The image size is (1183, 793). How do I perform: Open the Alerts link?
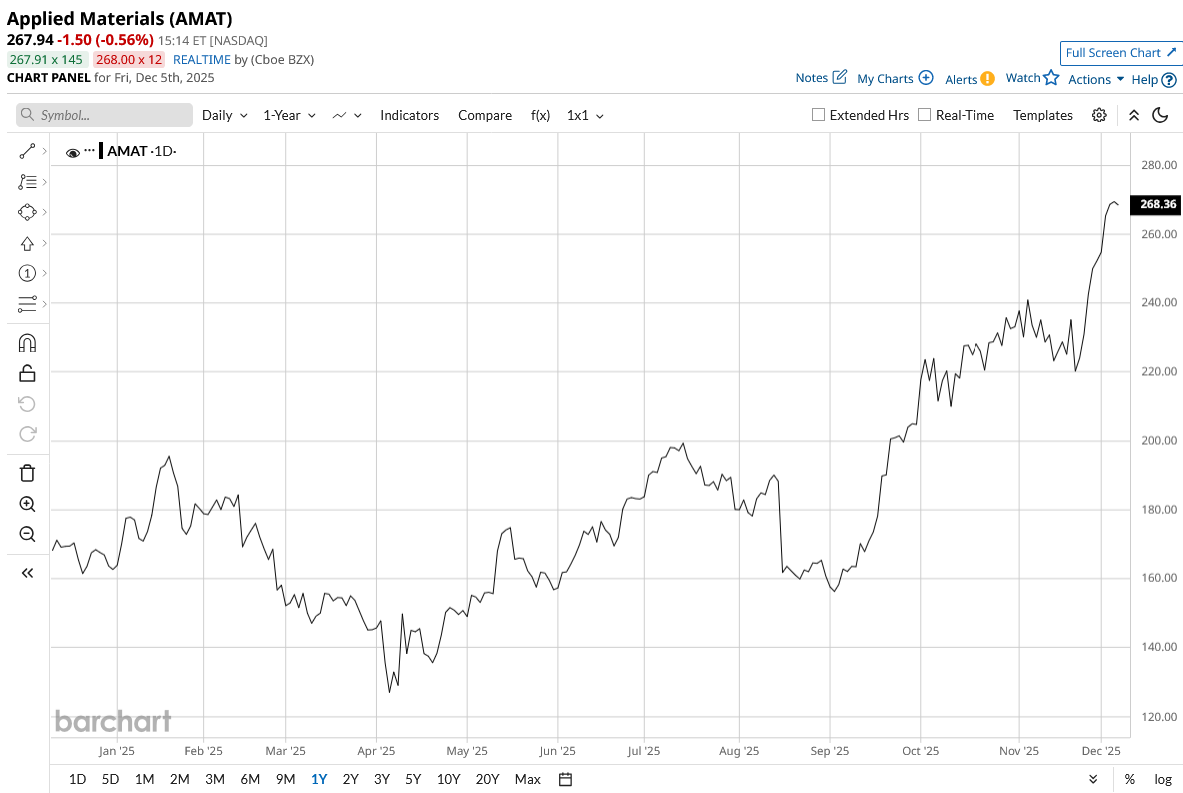coord(969,79)
